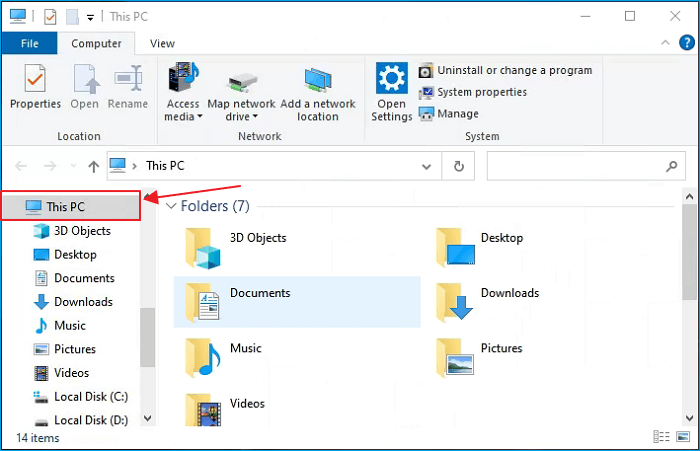Screen dimensions: 700x451
Task: Open the File menu tab
Action: click(29, 43)
